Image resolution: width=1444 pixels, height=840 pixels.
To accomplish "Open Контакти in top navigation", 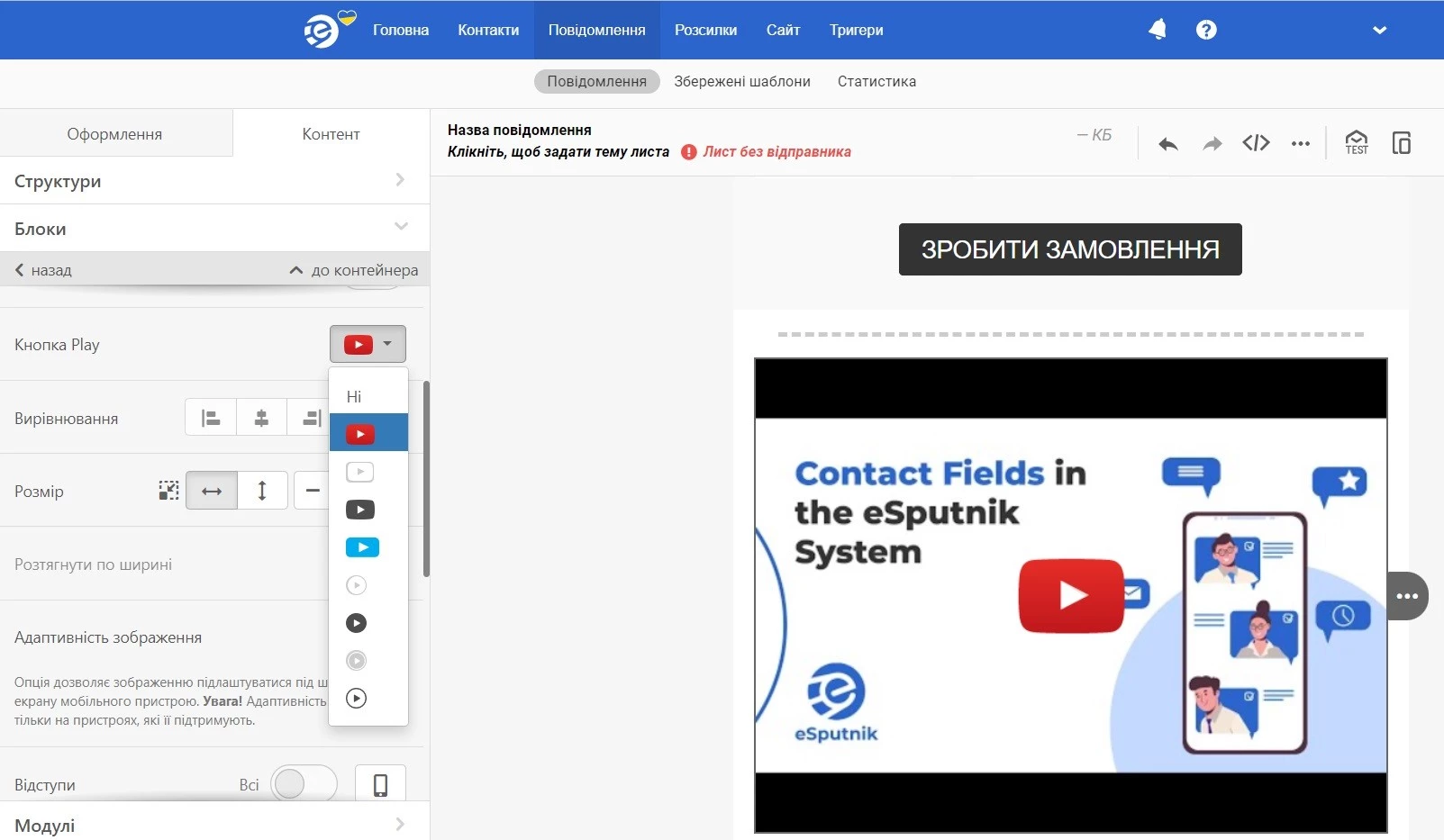I will click(x=488, y=30).
